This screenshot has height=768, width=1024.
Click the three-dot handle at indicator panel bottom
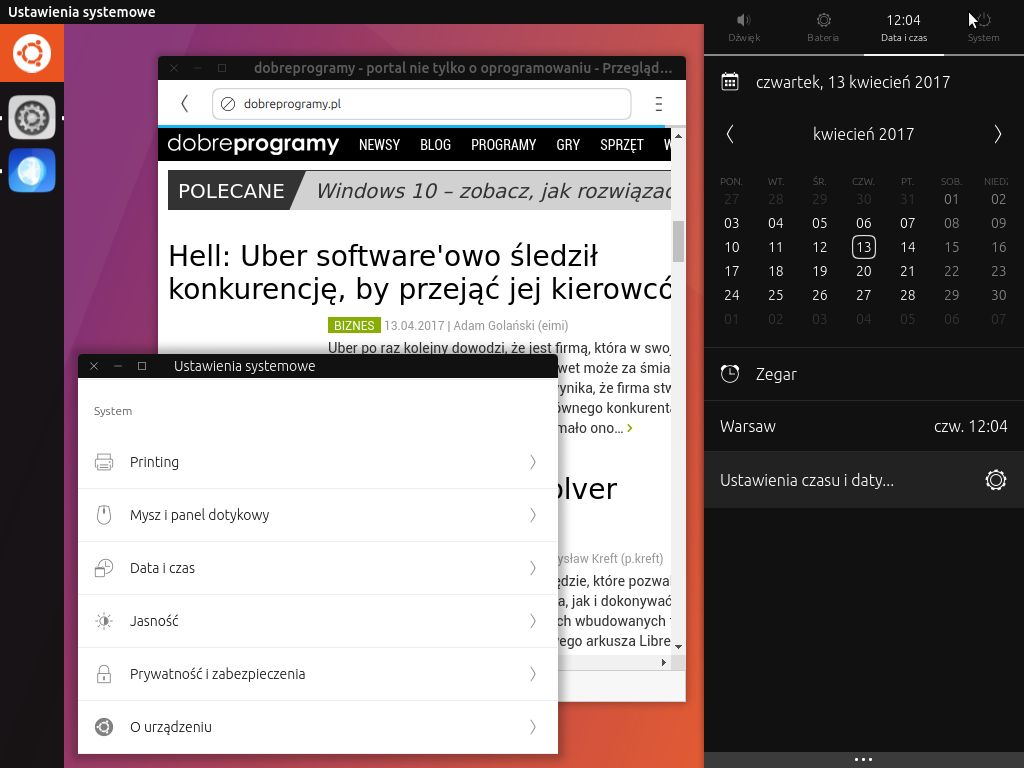(863, 759)
